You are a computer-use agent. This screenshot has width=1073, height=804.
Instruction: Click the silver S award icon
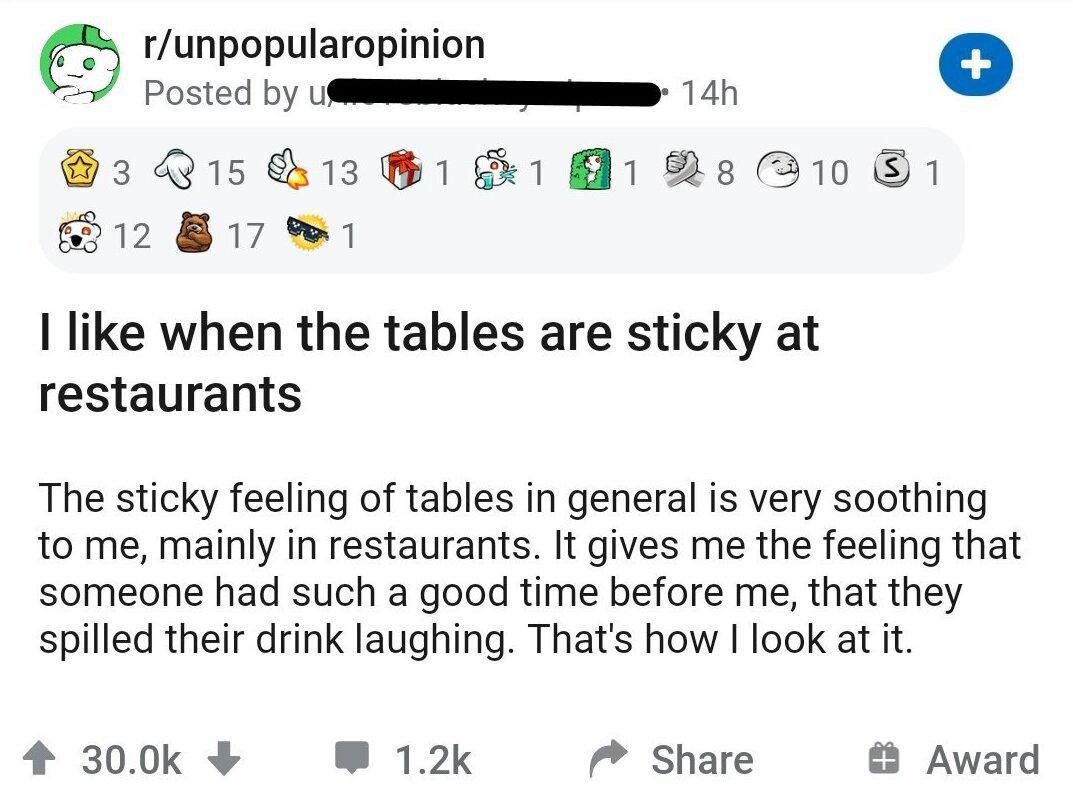pyautogui.click(x=893, y=173)
